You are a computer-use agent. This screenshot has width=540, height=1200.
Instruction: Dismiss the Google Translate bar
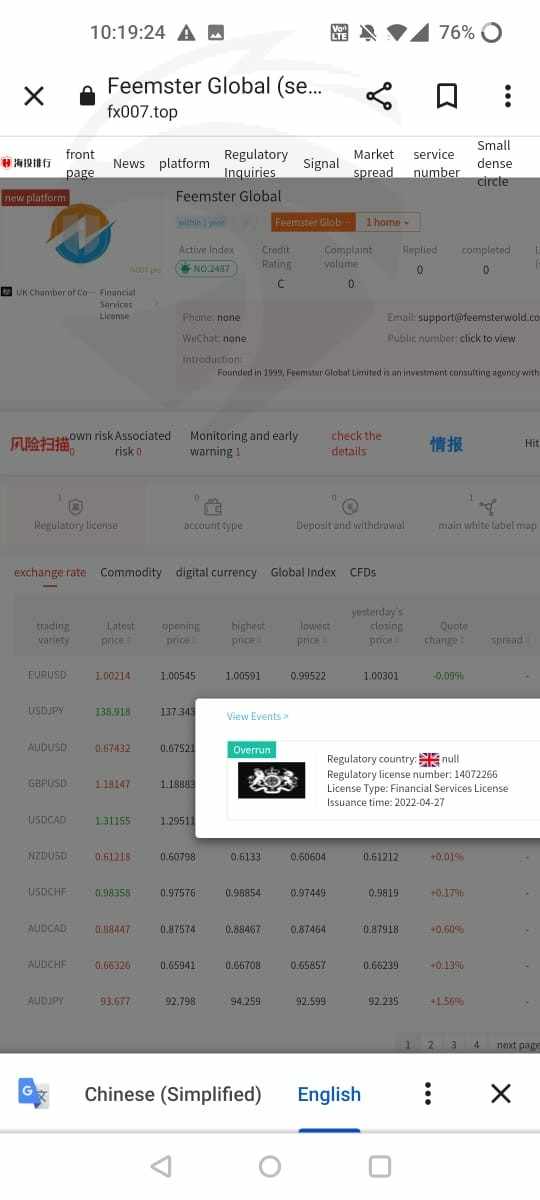click(501, 1093)
